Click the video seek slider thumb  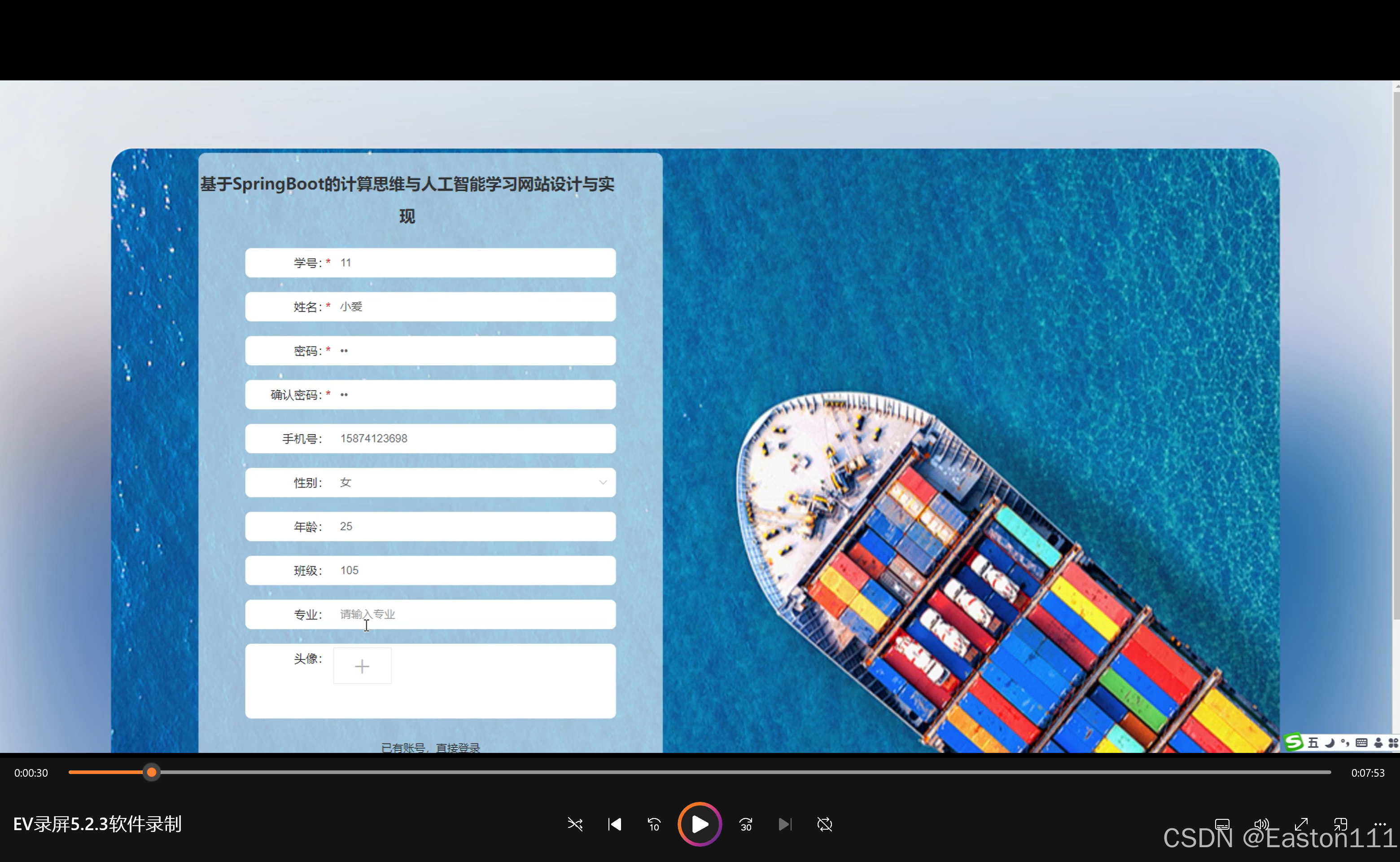[x=152, y=773]
